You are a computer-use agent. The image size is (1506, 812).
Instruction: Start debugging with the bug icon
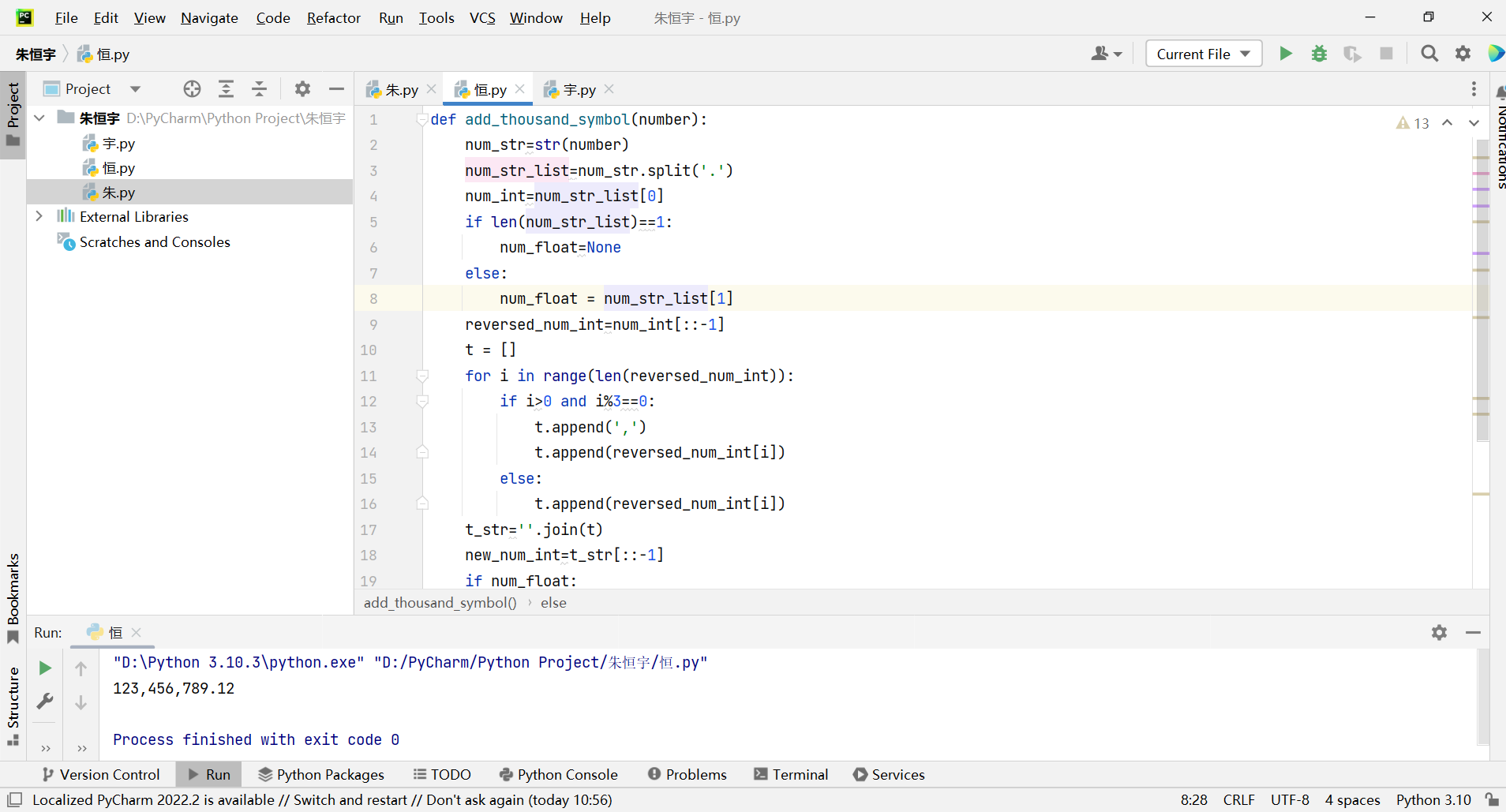point(1319,54)
